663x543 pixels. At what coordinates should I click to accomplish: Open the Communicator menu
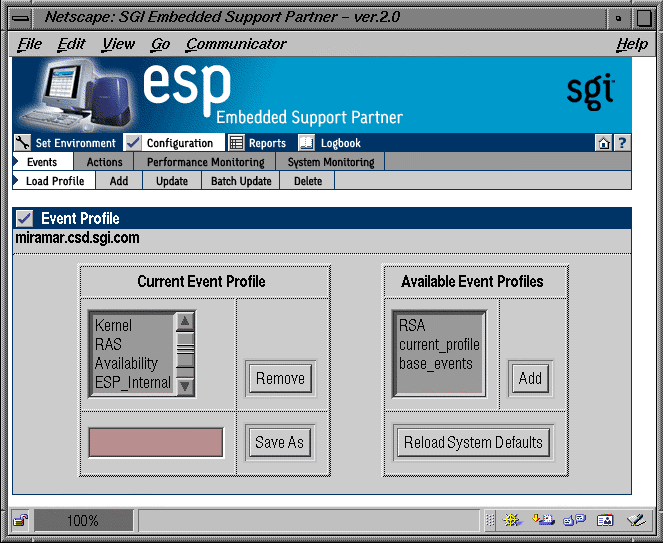[x=236, y=44]
